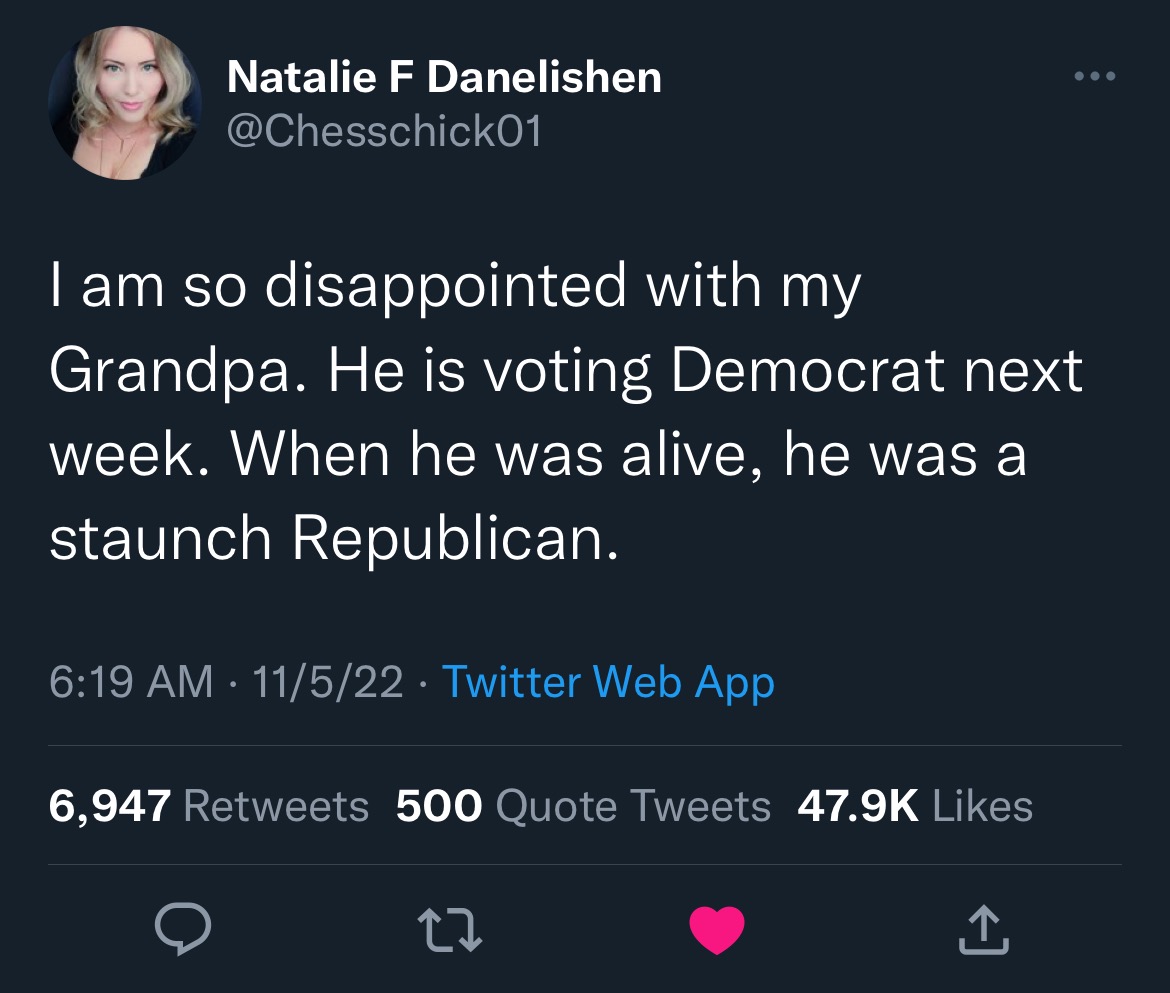Click the word 'staunch' in the tweet

160,539
